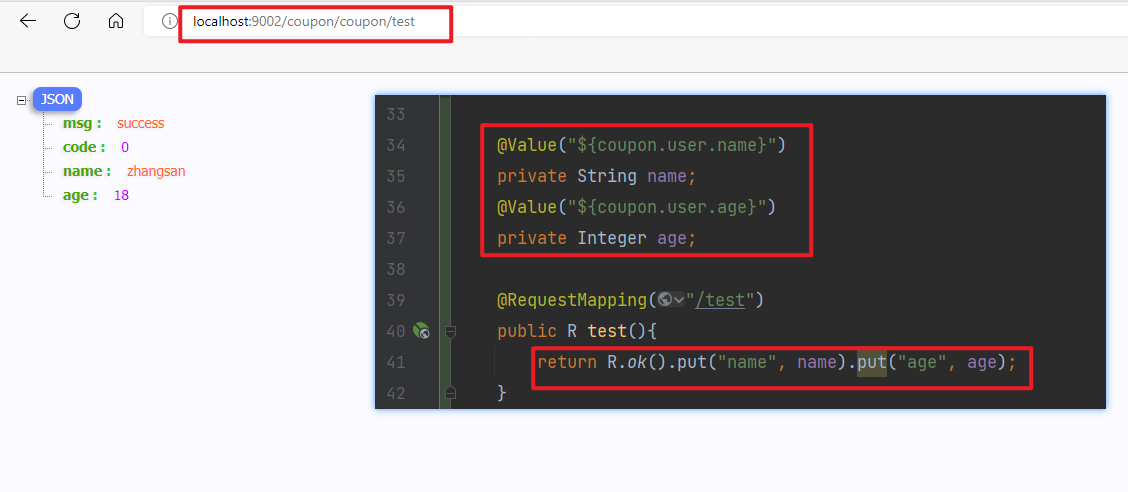
Task: Click the test() method name on line 40
Action: pos(607,331)
